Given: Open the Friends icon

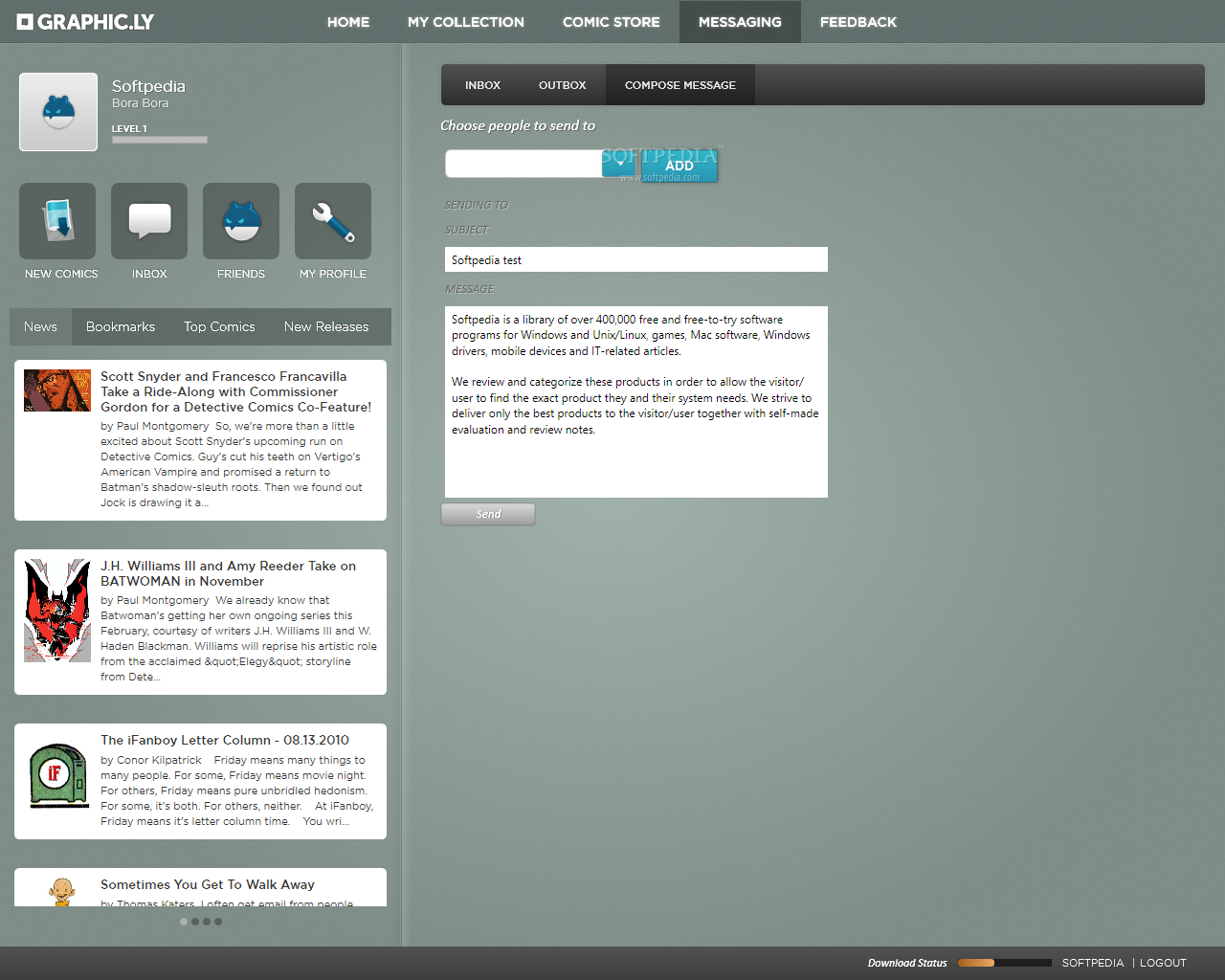Looking at the screenshot, I should click(241, 221).
